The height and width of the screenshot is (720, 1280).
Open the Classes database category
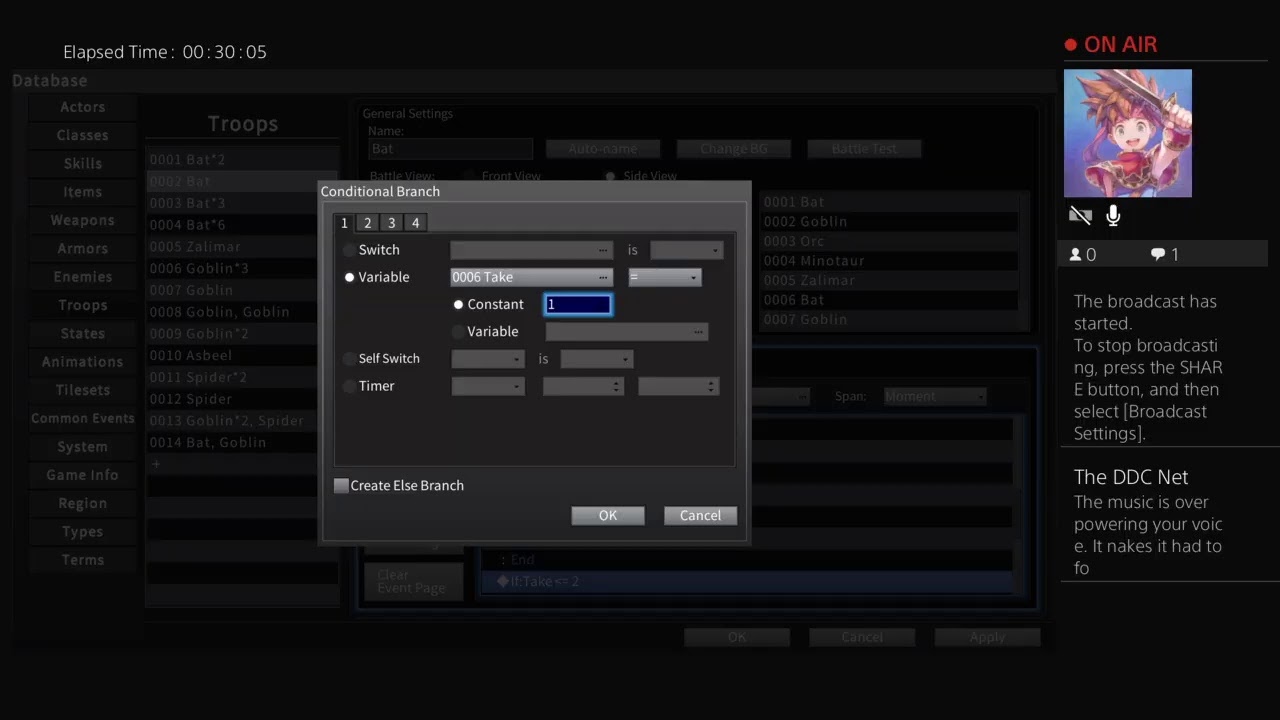(83, 135)
